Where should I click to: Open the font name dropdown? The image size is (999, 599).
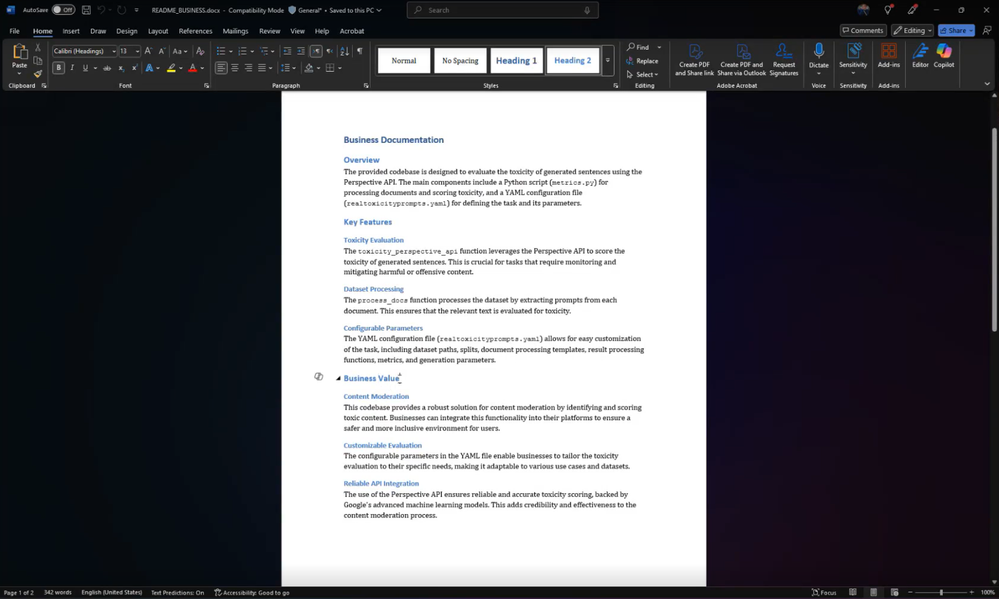113,51
